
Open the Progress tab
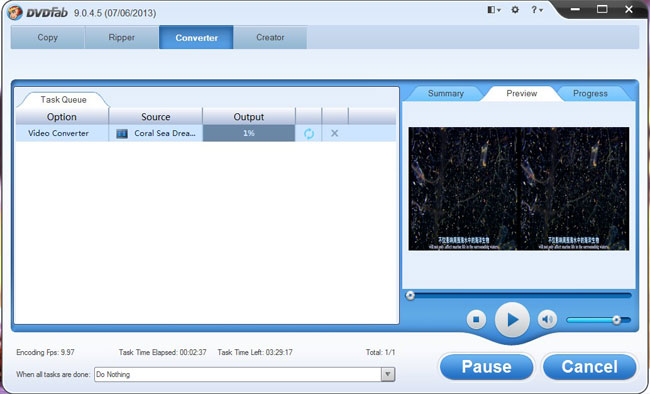(590, 94)
